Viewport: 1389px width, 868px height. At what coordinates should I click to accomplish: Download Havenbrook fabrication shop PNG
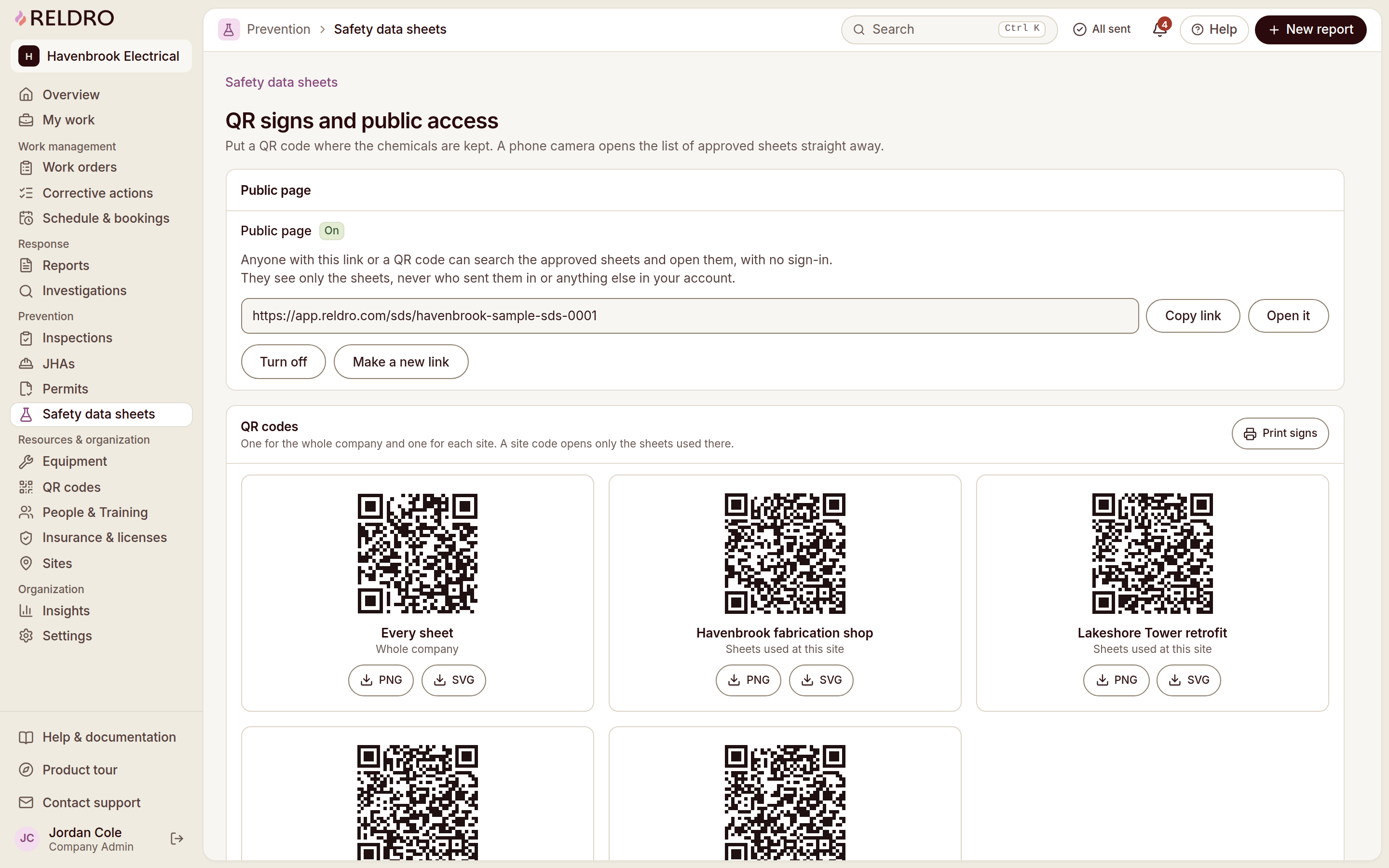pos(748,680)
